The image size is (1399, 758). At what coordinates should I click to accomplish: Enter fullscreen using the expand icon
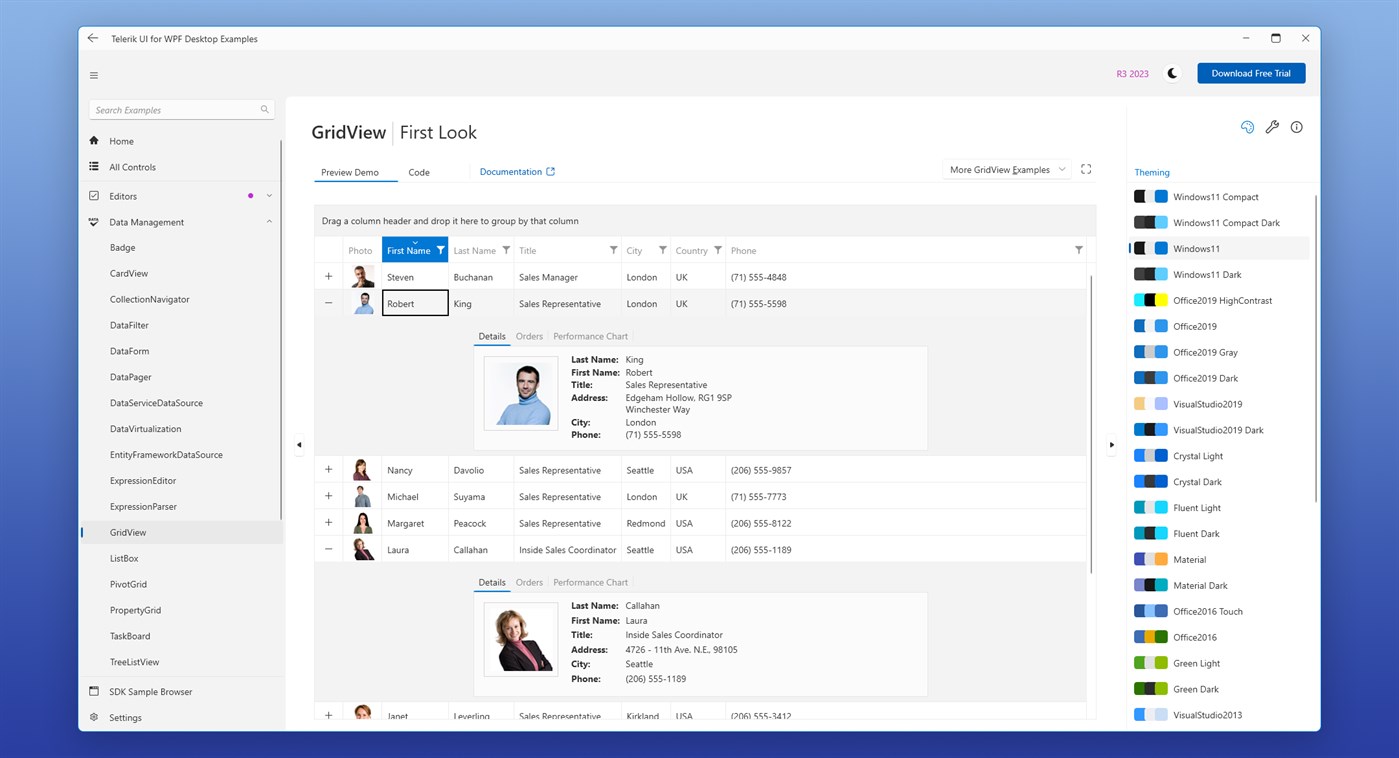(1086, 169)
